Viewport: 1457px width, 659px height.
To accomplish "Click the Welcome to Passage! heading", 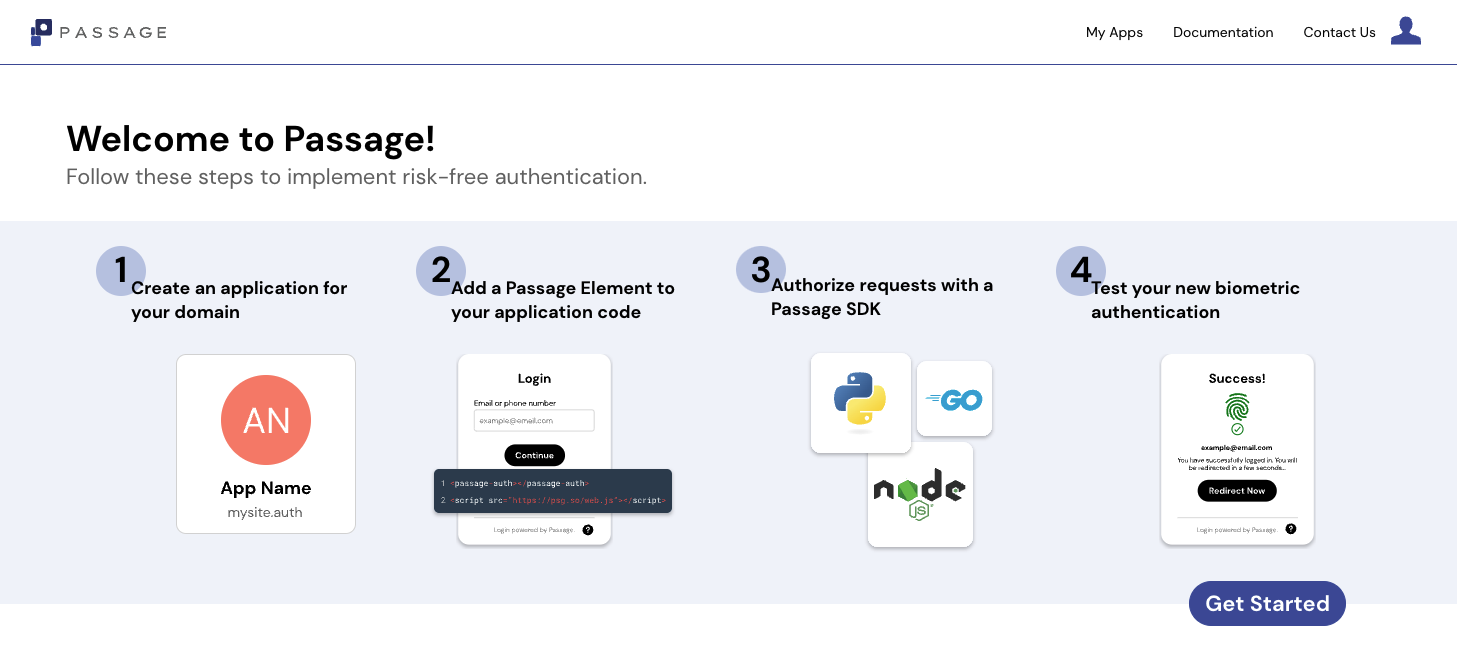I will (251, 139).
